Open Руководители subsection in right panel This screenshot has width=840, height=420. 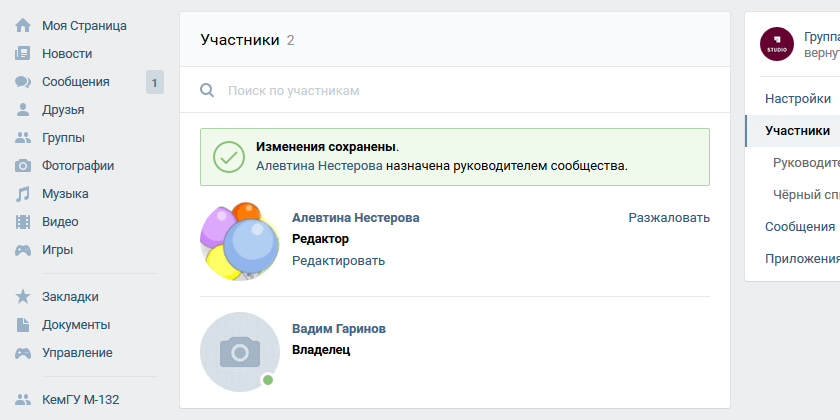tap(805, 163)
